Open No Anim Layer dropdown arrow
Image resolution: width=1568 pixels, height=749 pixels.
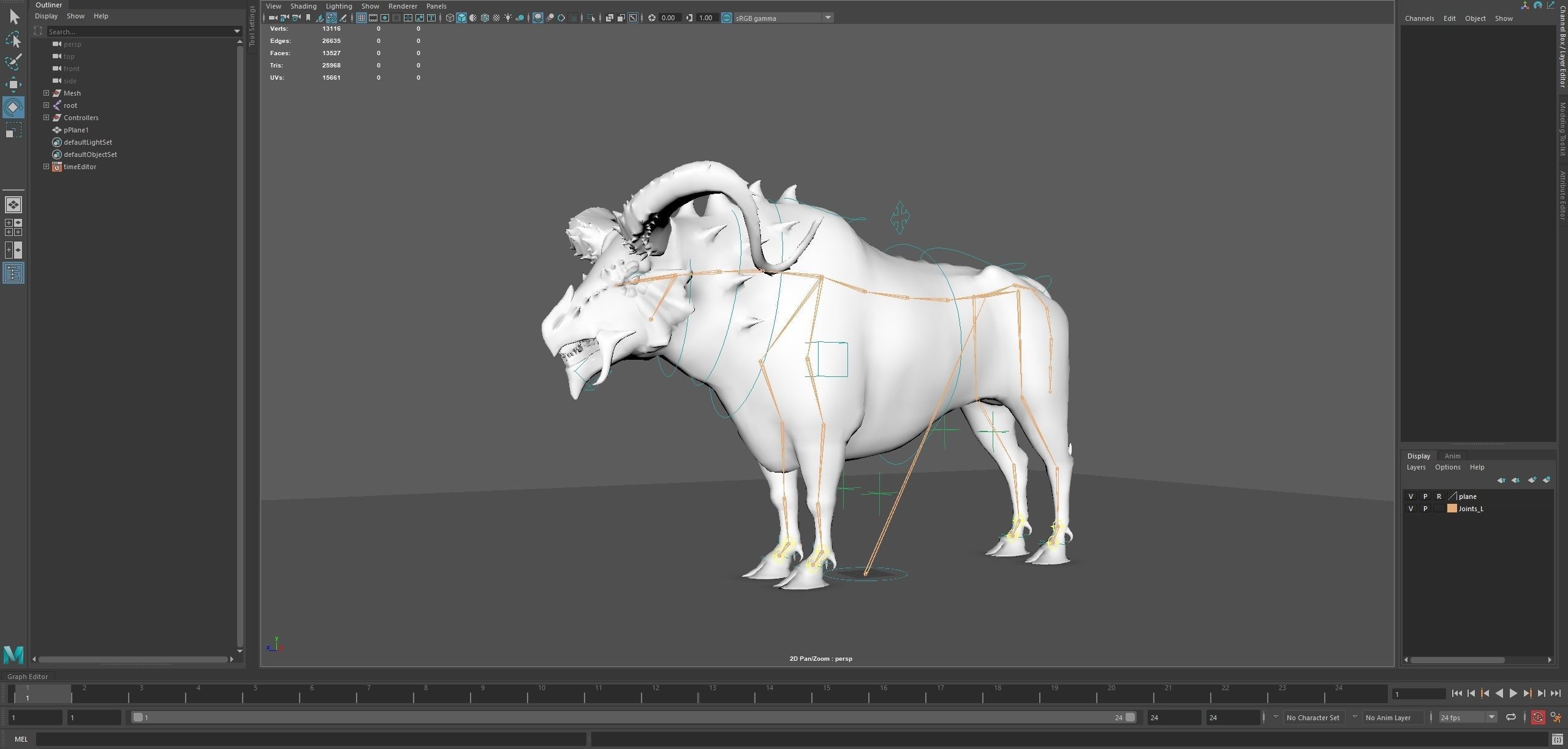pos(1355,718)
